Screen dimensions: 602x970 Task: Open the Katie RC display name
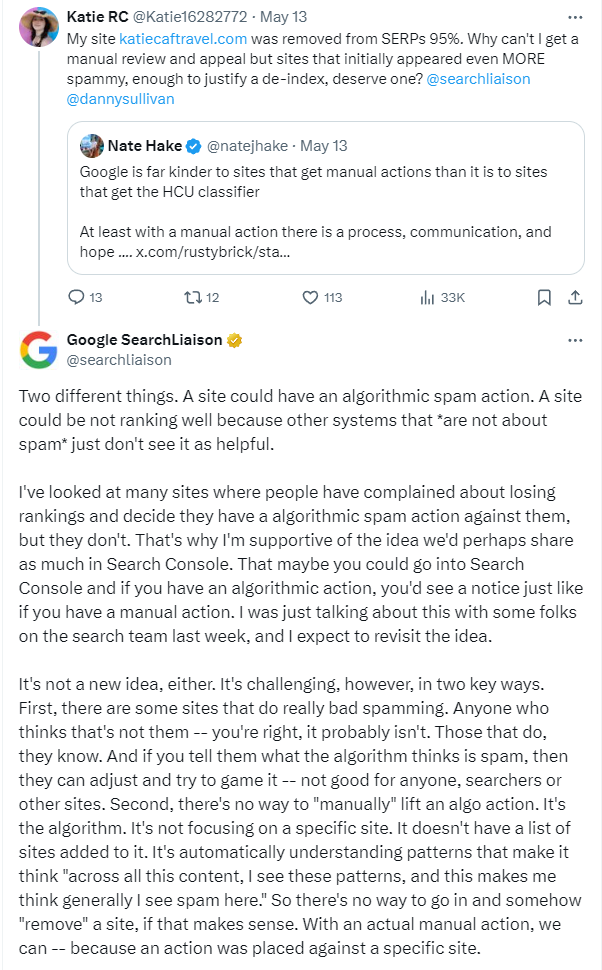tap(98, 17)
